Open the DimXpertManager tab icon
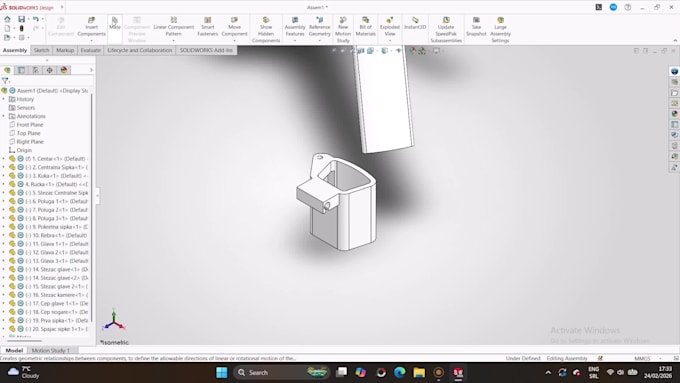680x383 pixels. tap(49, 70)
